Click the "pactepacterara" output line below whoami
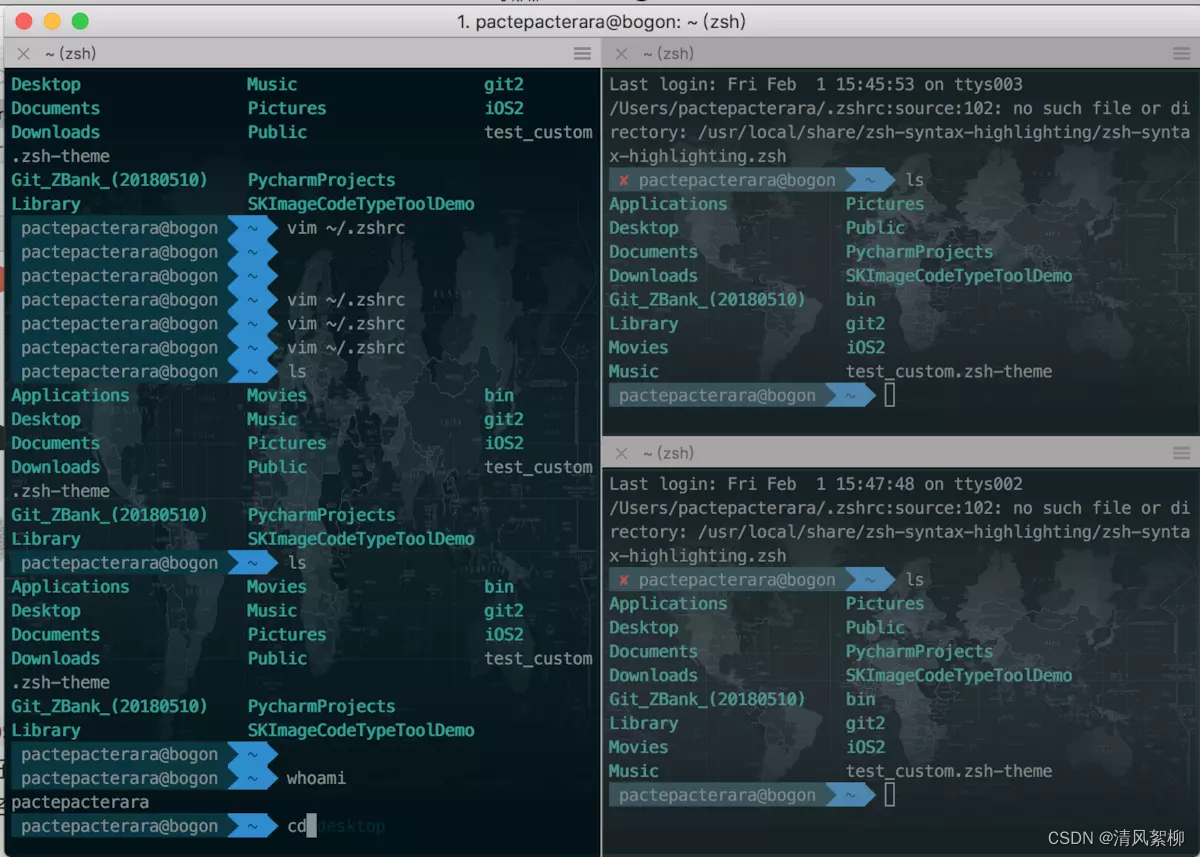Image resolution: width=1200 pixels, height=857 pixels. [80, 802]
